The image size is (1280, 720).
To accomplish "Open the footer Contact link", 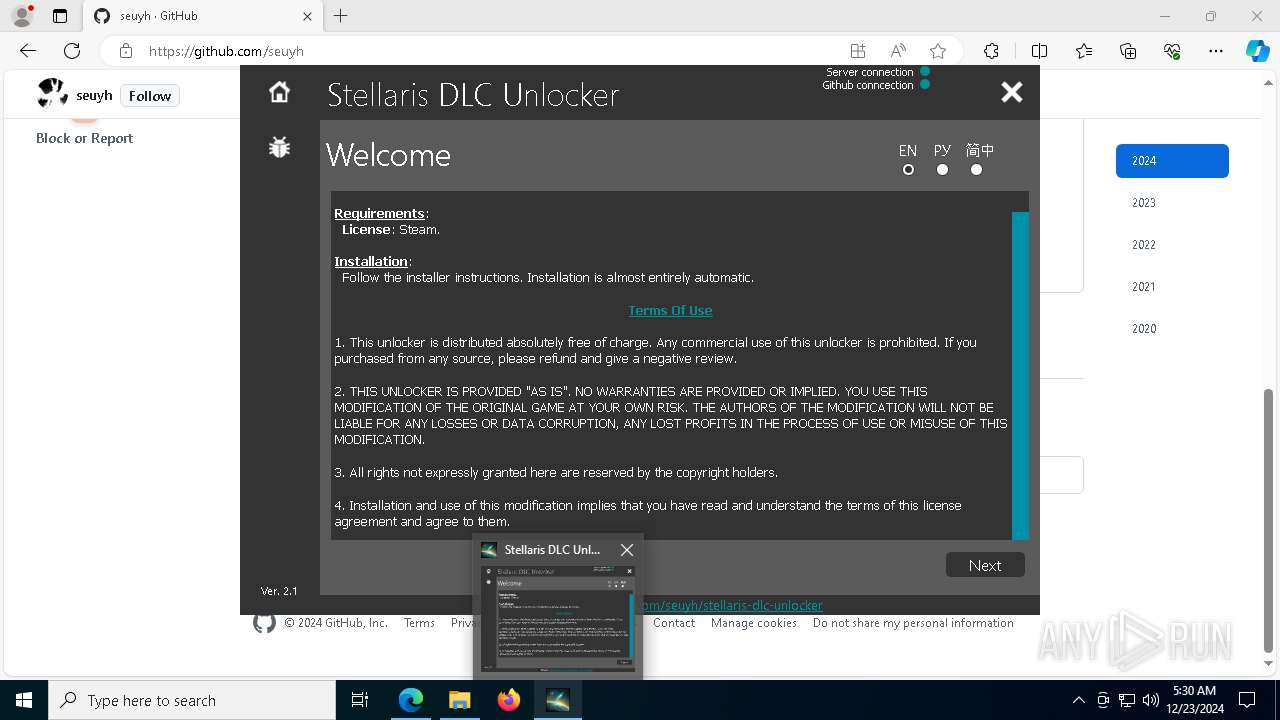I will coord(674,623).
